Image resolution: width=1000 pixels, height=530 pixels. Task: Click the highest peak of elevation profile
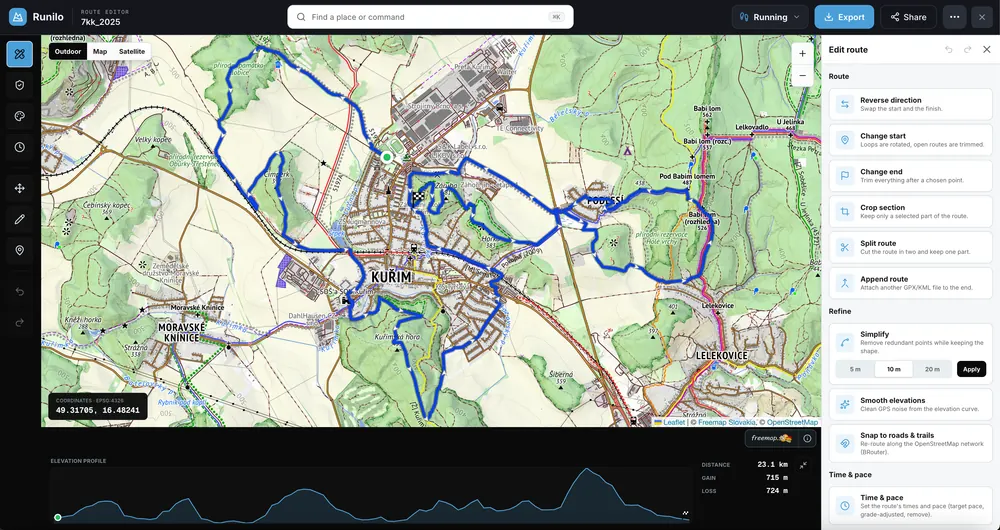(x=585, y=470)
